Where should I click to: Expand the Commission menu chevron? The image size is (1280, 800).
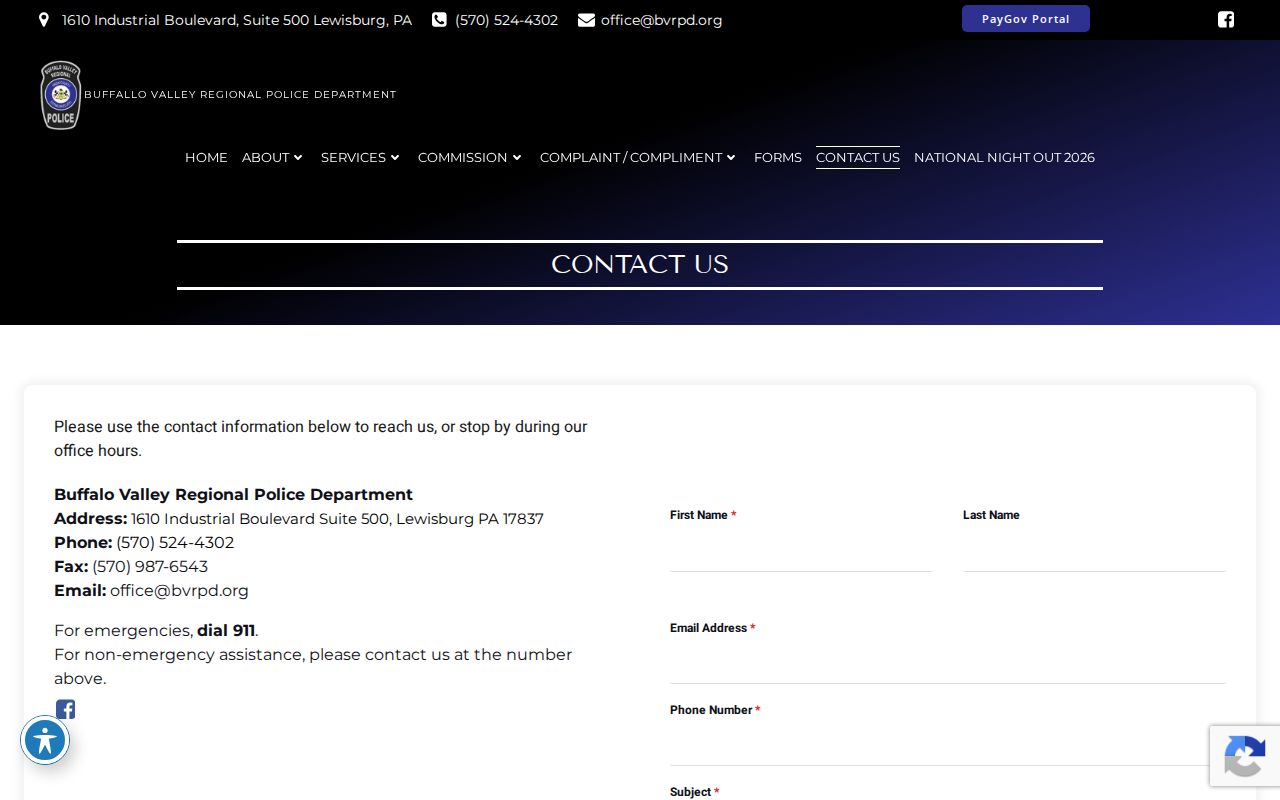pyautogui.click(x=517, y=158)
